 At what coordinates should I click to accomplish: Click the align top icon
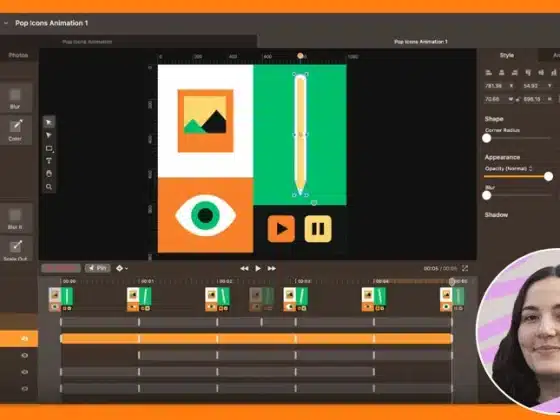(x=528, y=73)
